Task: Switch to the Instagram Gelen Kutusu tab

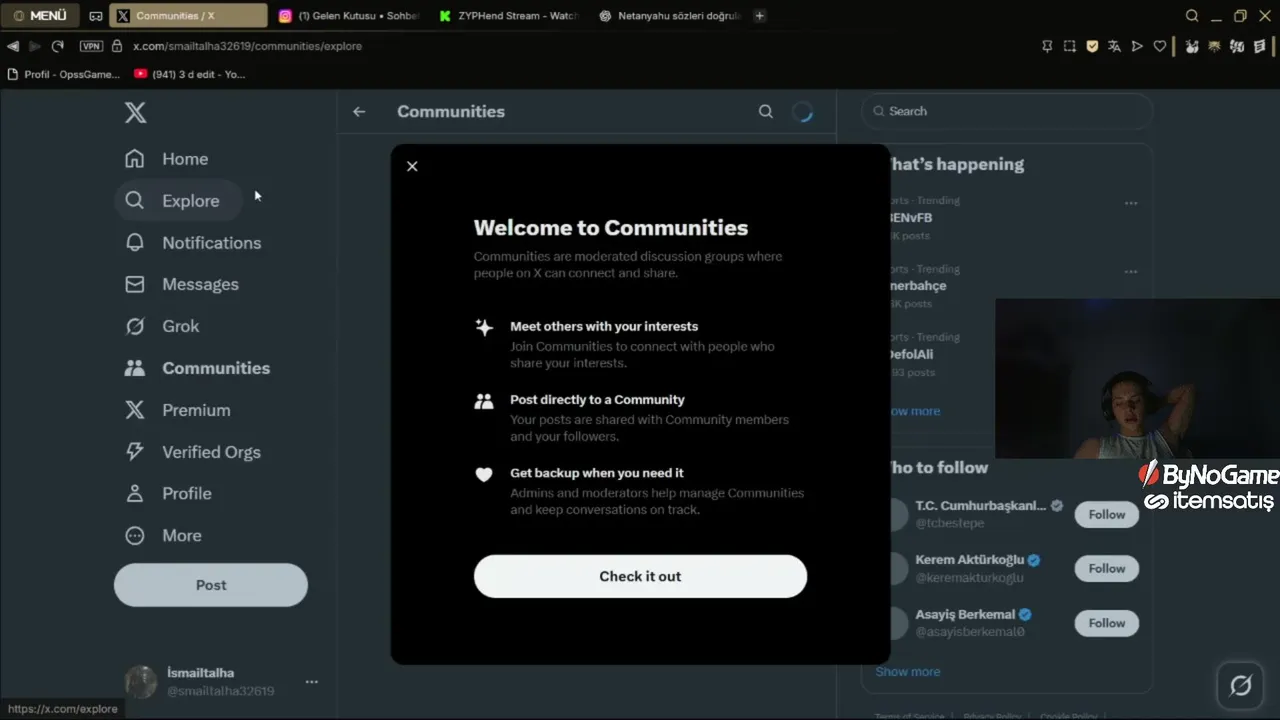Action: click(348, 16)
